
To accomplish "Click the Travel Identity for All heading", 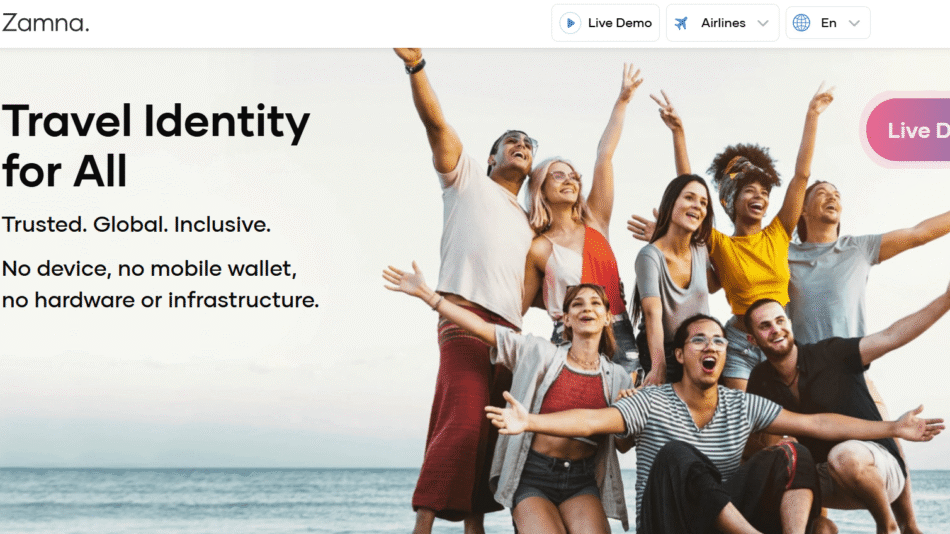I will (156, 146).
